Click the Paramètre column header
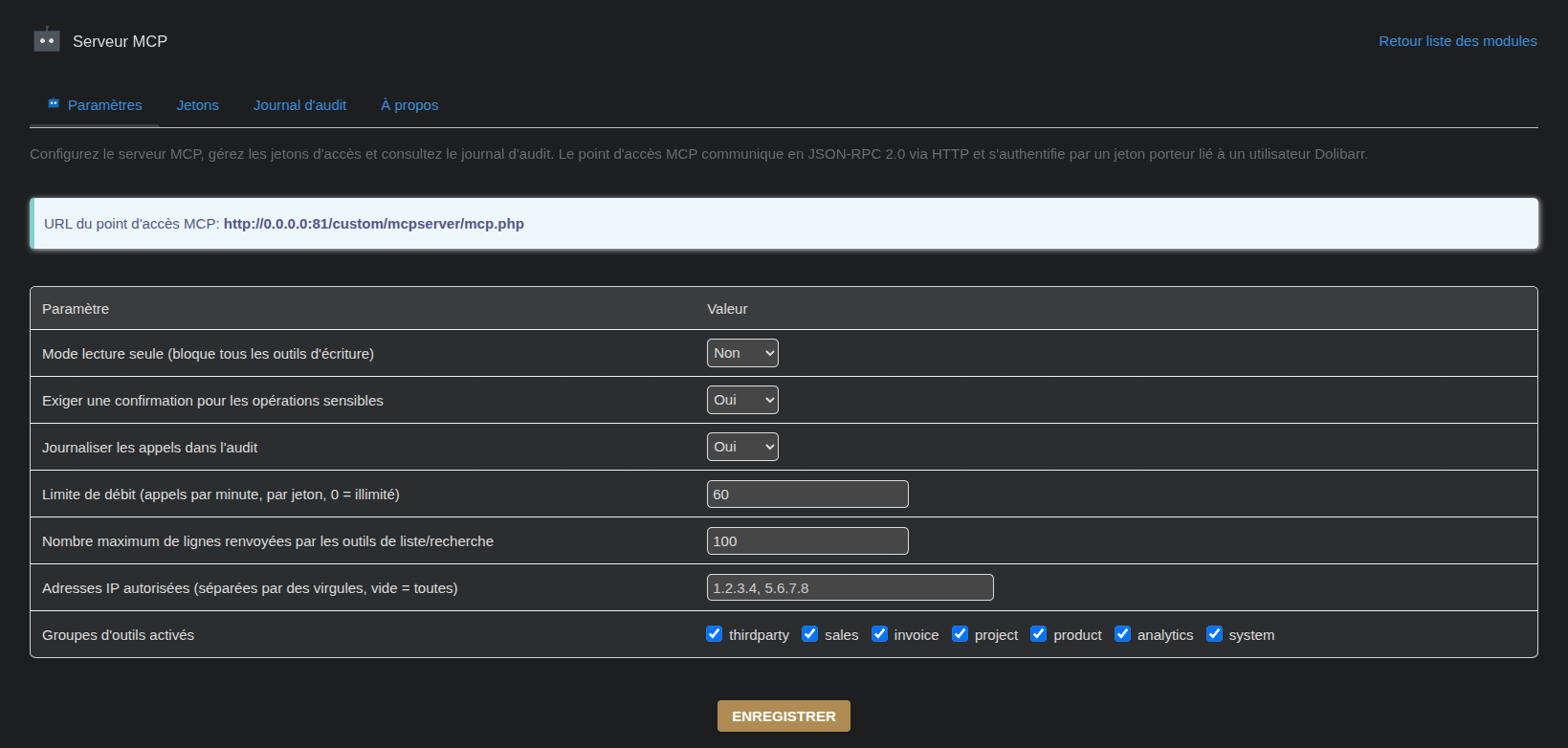The image size is (1568, 748). click(76, 309)
